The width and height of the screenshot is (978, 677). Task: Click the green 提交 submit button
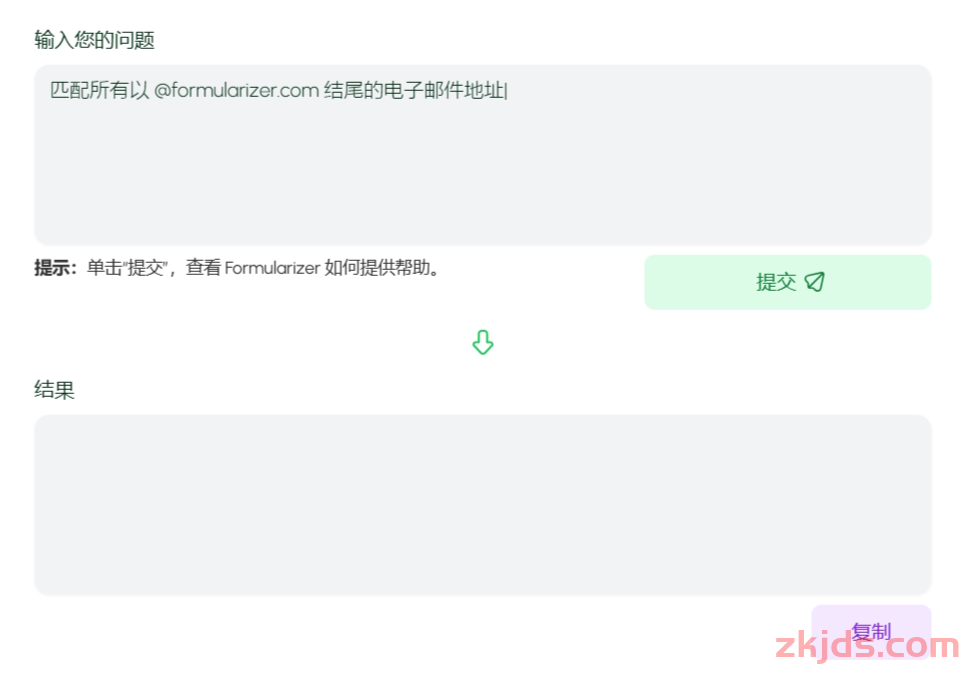[x=787, y=282]
